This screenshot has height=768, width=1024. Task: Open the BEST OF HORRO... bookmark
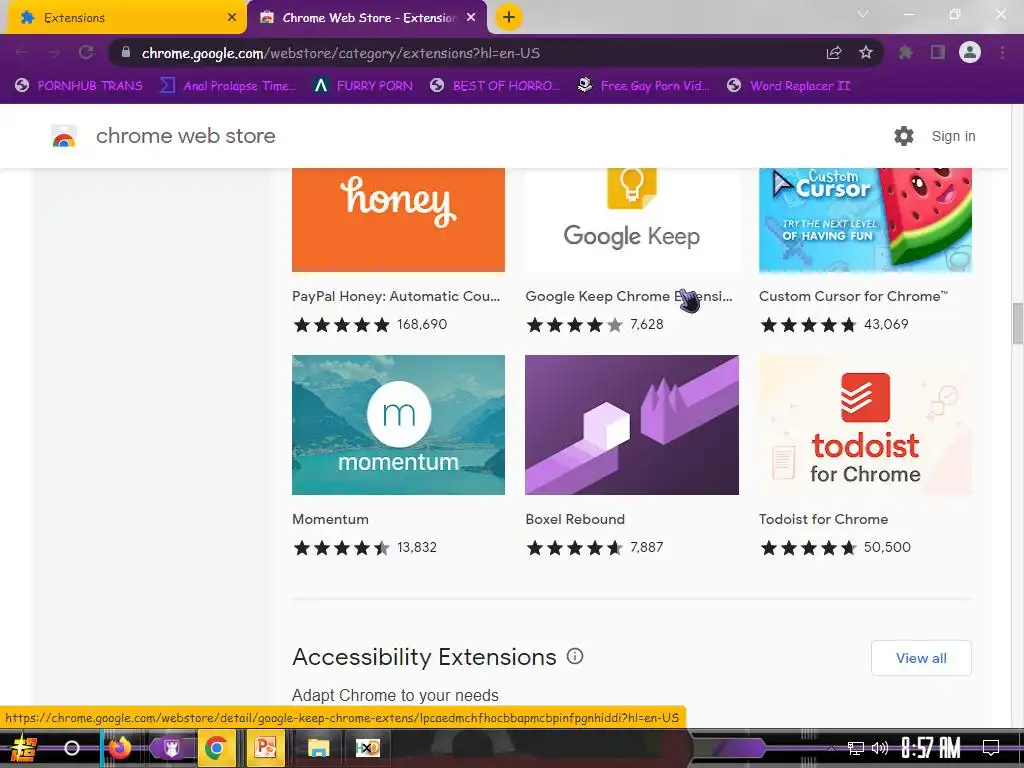[x=495, y=86]
